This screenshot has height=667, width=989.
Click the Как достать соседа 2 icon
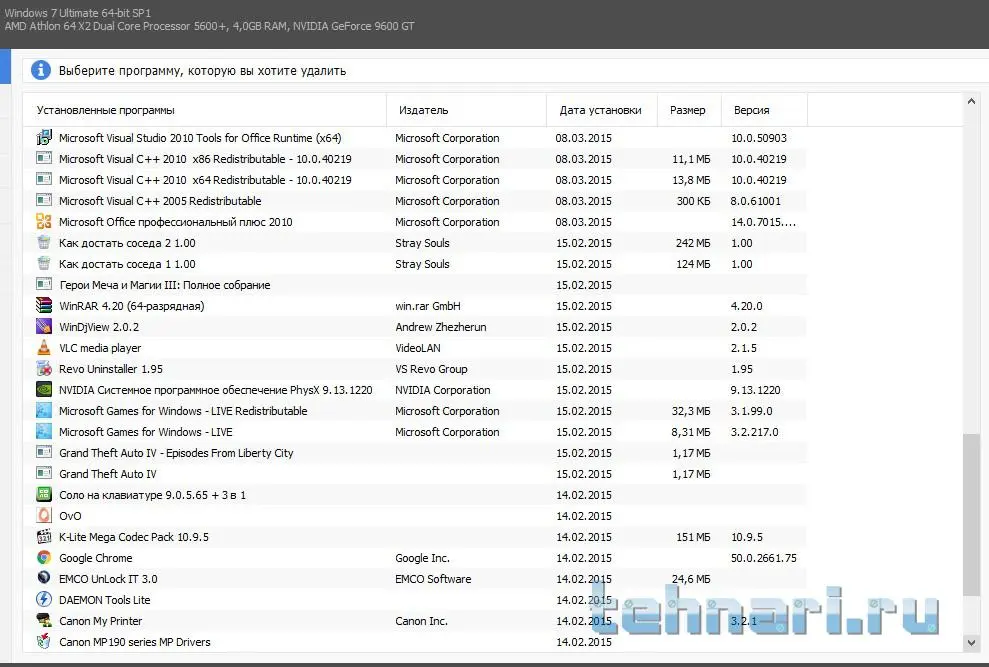(x=44, y=242)
